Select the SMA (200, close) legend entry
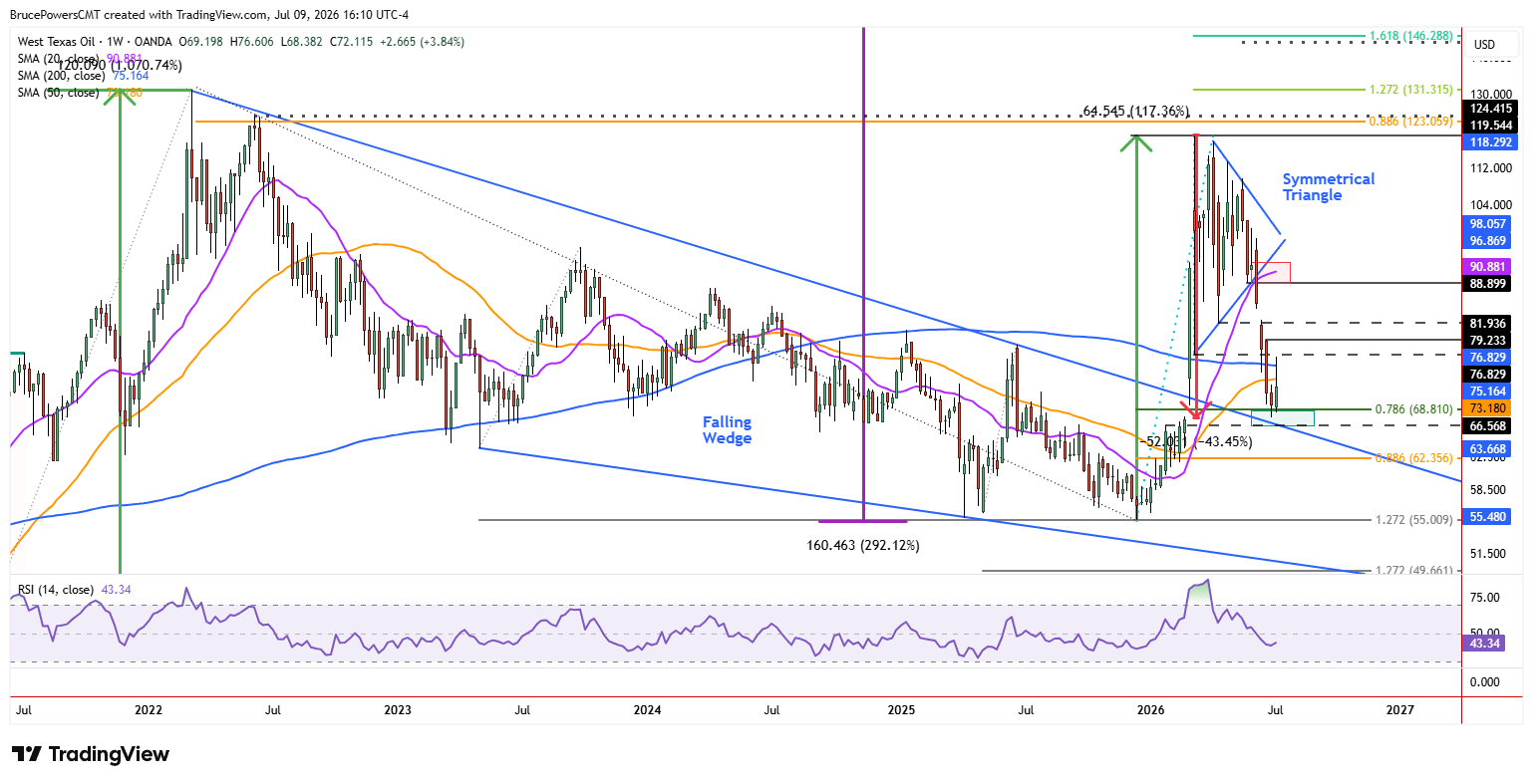The height and width of the screenshot is (784, 1533). tap(64, 76)
